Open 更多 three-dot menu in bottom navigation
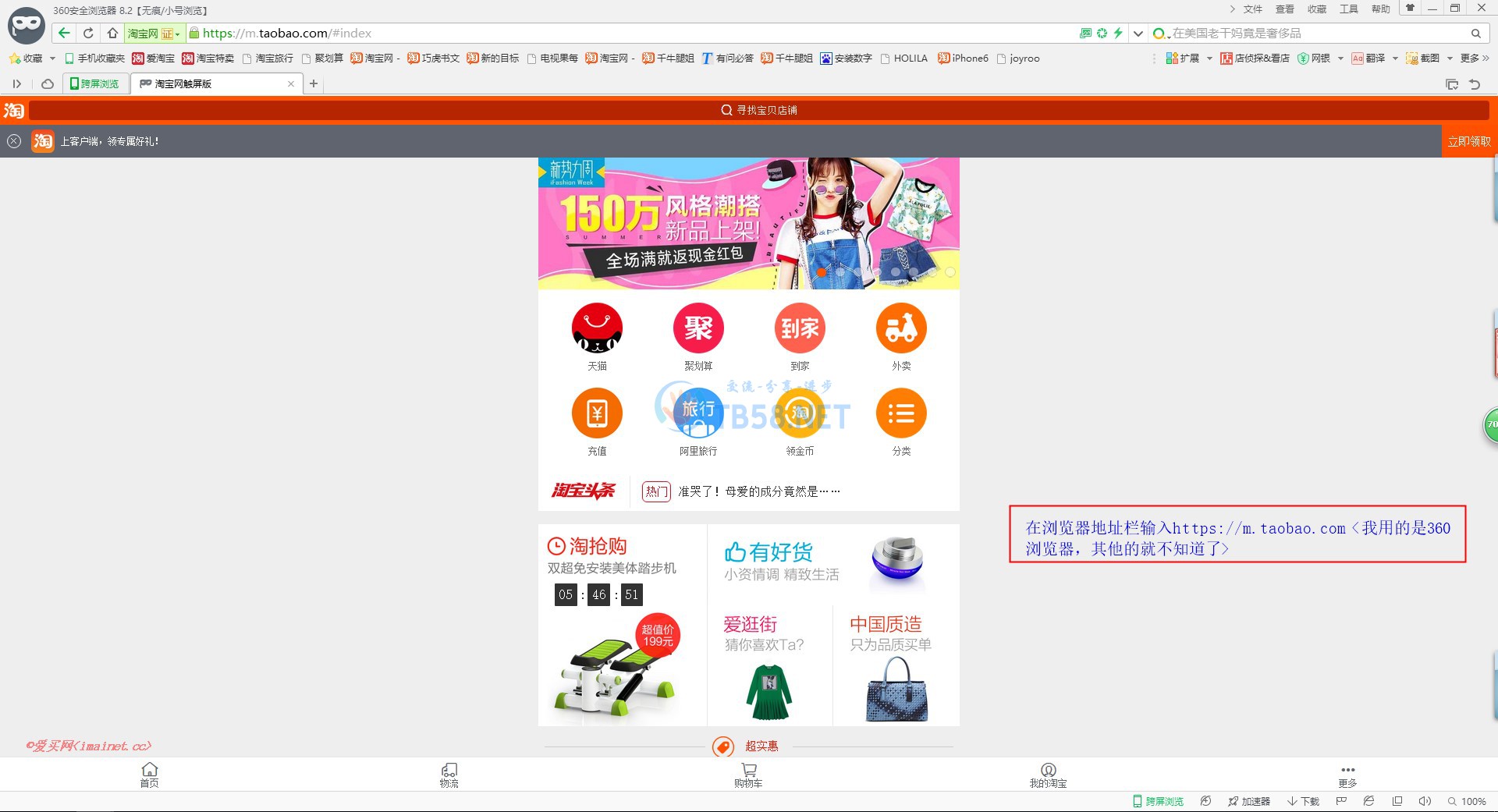 [x=1347, y=775]
